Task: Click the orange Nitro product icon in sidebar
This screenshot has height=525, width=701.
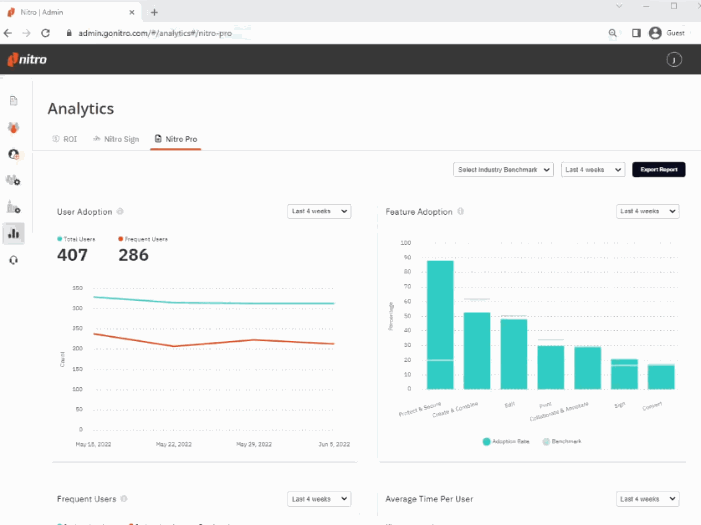Action: (x=14, y=128)
